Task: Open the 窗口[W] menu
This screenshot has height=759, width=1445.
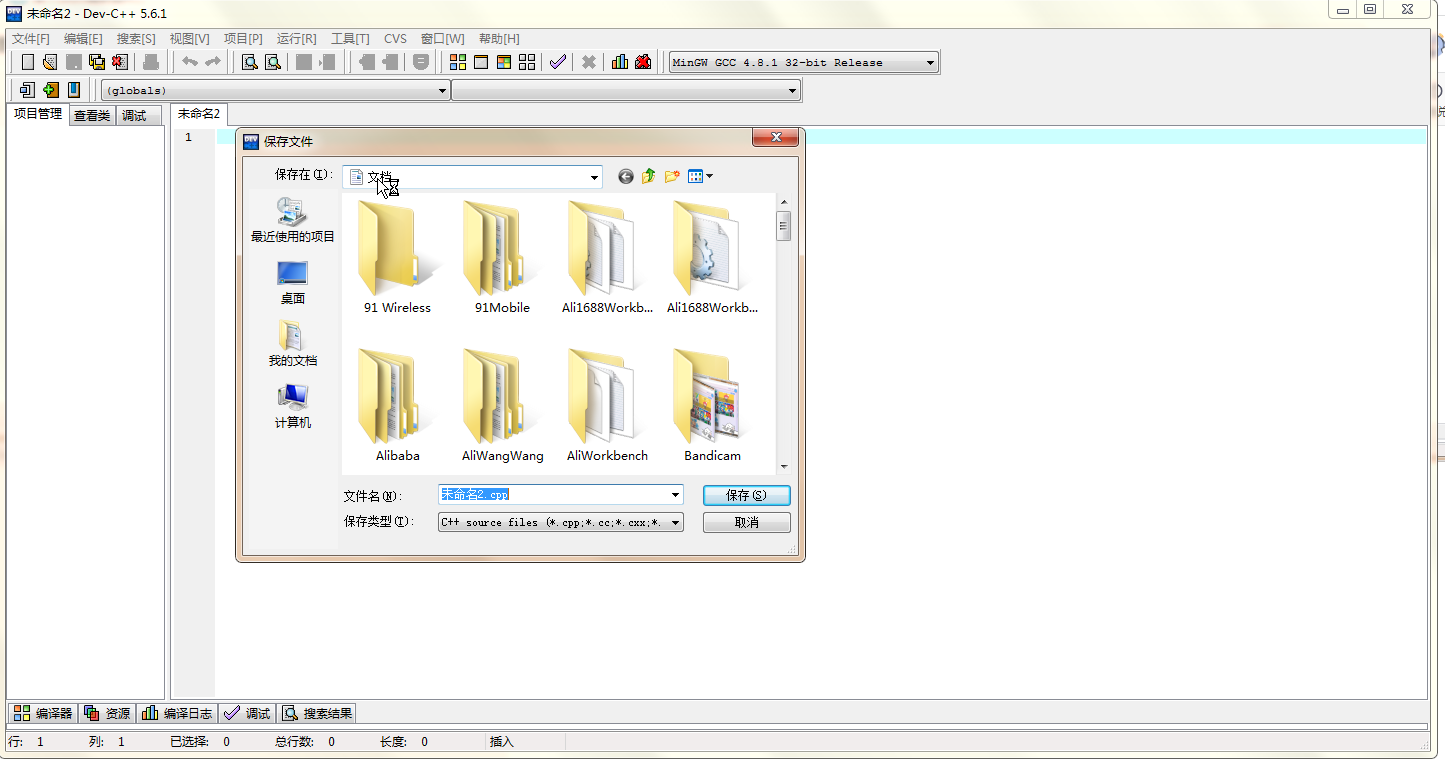Action: pyautogui.click(x=442, y=39)
